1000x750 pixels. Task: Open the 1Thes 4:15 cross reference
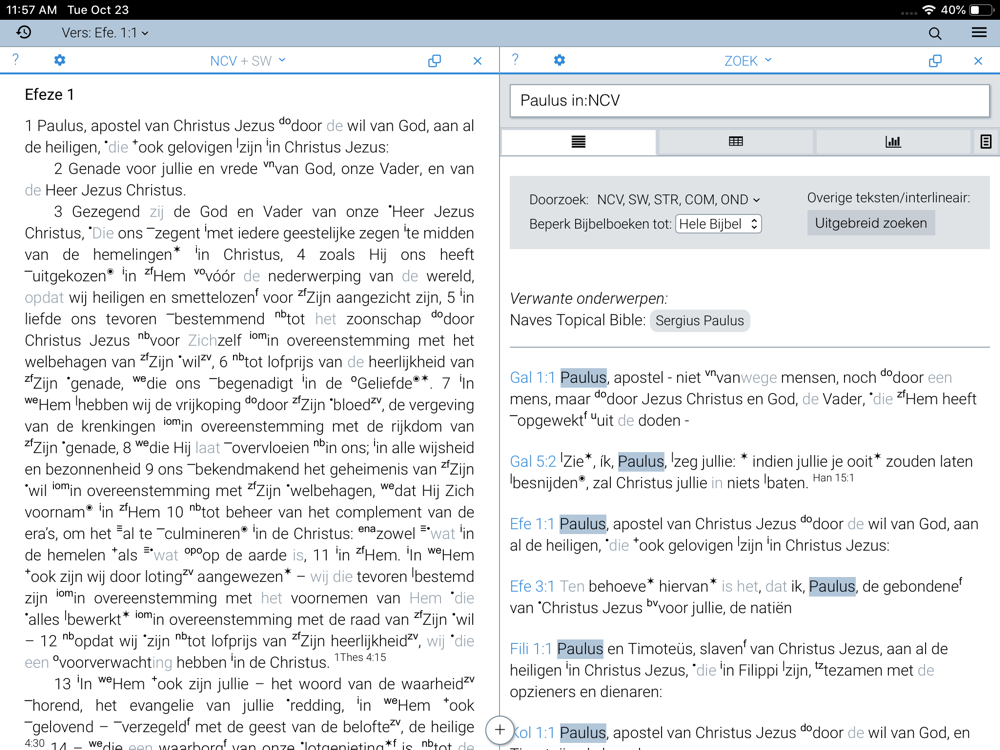(x=360, y=657)
